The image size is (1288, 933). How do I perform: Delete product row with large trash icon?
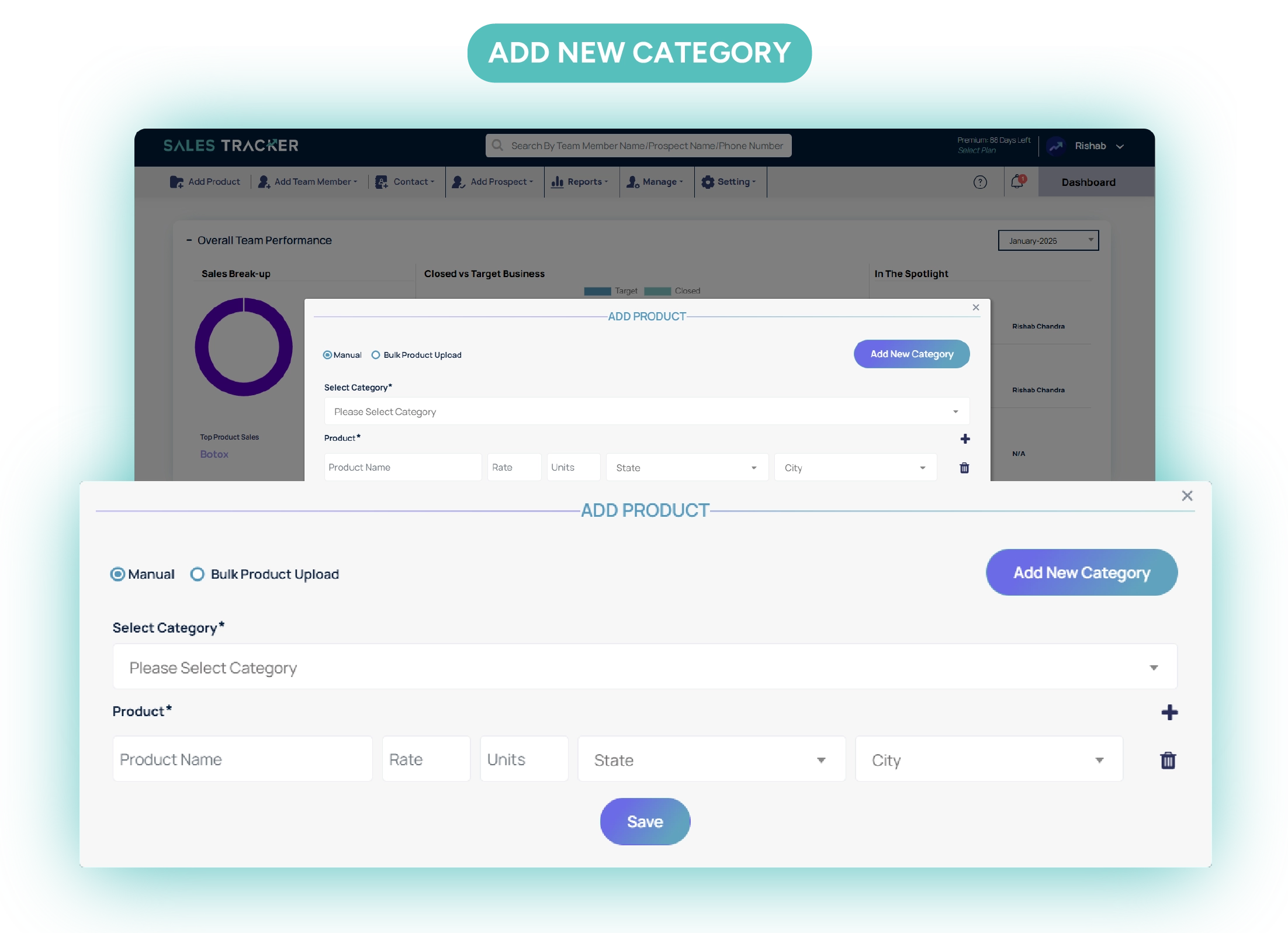(x=1168, y=760)
